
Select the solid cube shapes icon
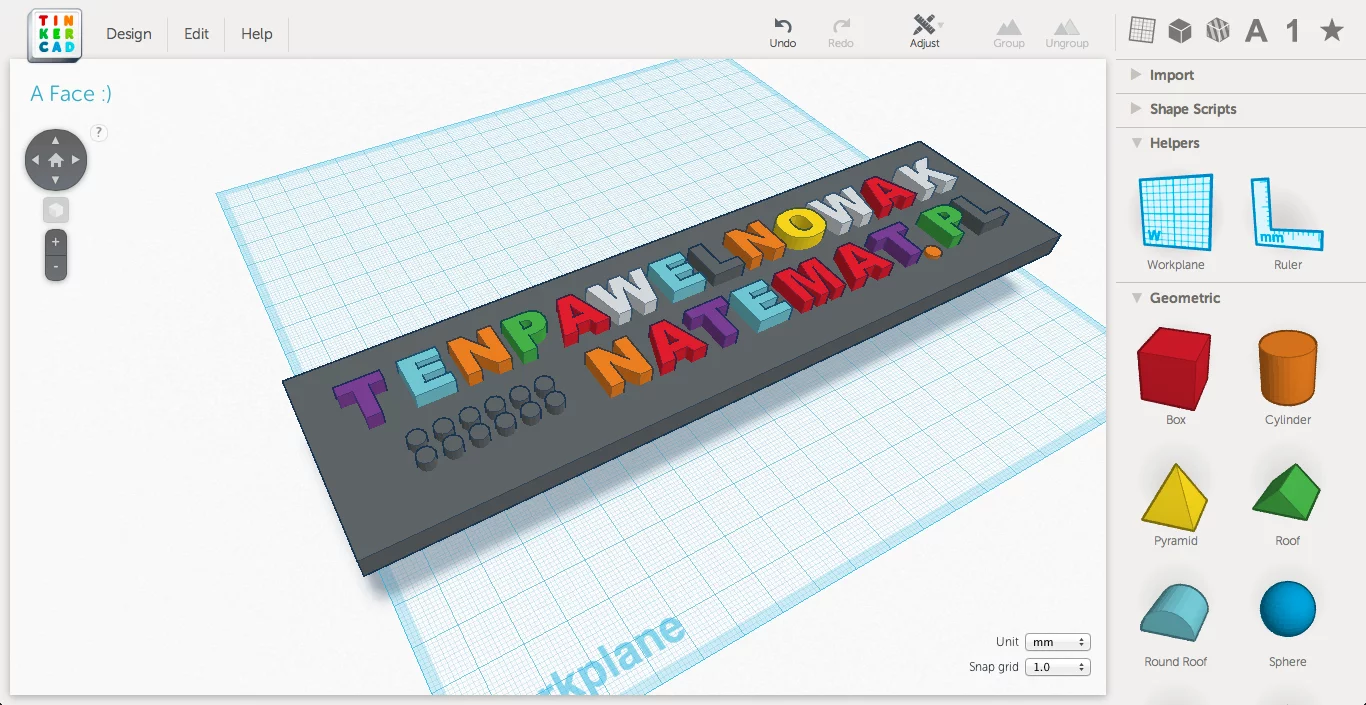[1180, 31]
